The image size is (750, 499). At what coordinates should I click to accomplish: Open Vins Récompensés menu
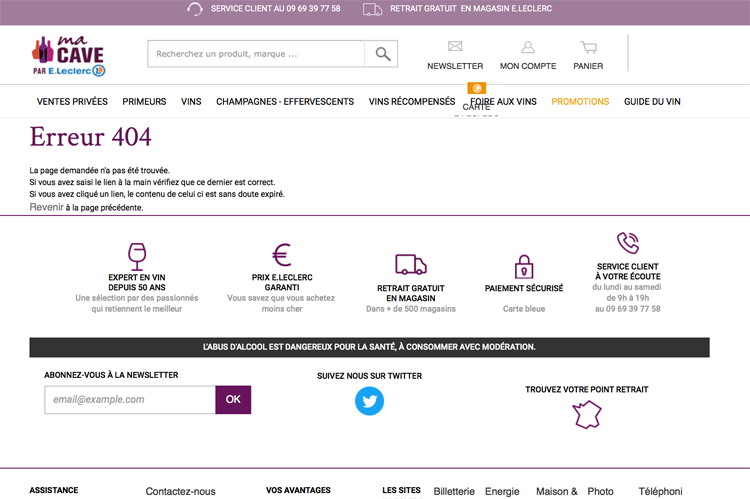(412, 101)
